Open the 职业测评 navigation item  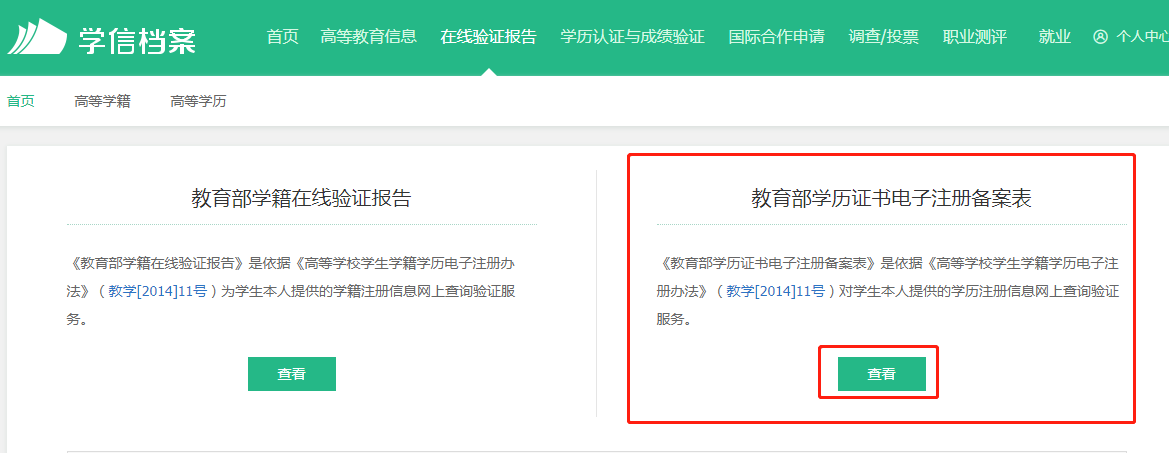point(974,37)
